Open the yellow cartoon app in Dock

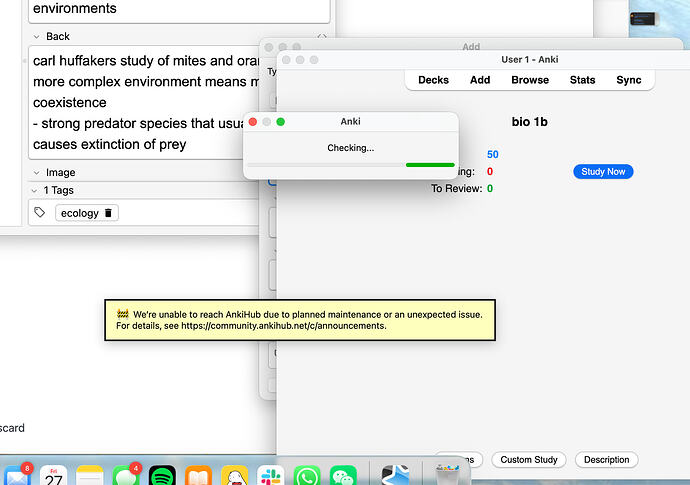(x=235, y=476)
